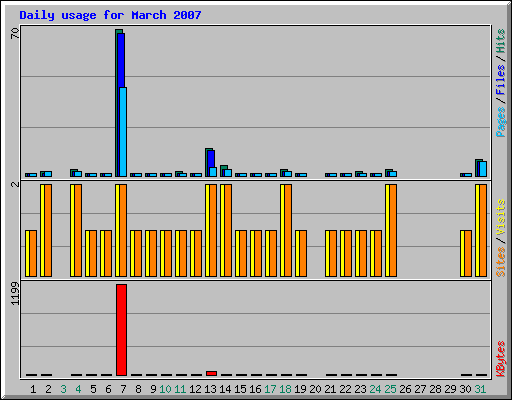Select the small red KBytes bar for day 13
The image size is (512, 400).
click(x=211, y=373)
